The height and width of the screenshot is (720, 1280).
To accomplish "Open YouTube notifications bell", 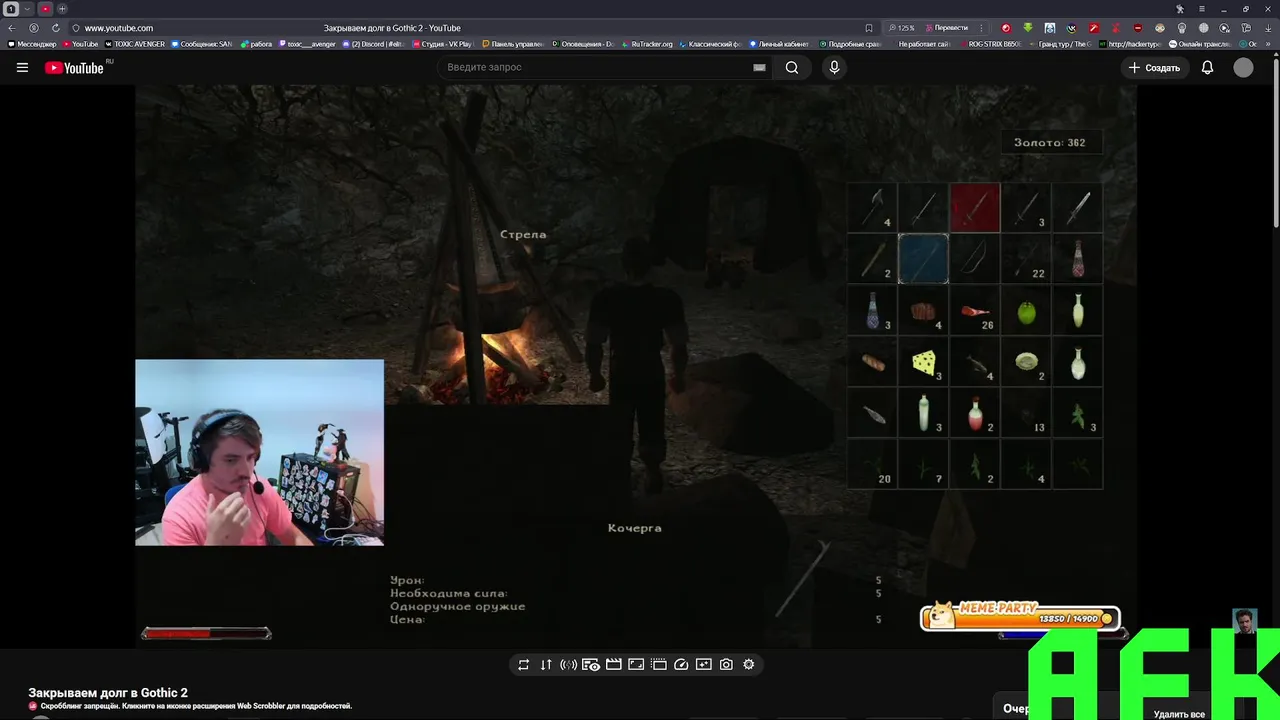I will 1207,67.
